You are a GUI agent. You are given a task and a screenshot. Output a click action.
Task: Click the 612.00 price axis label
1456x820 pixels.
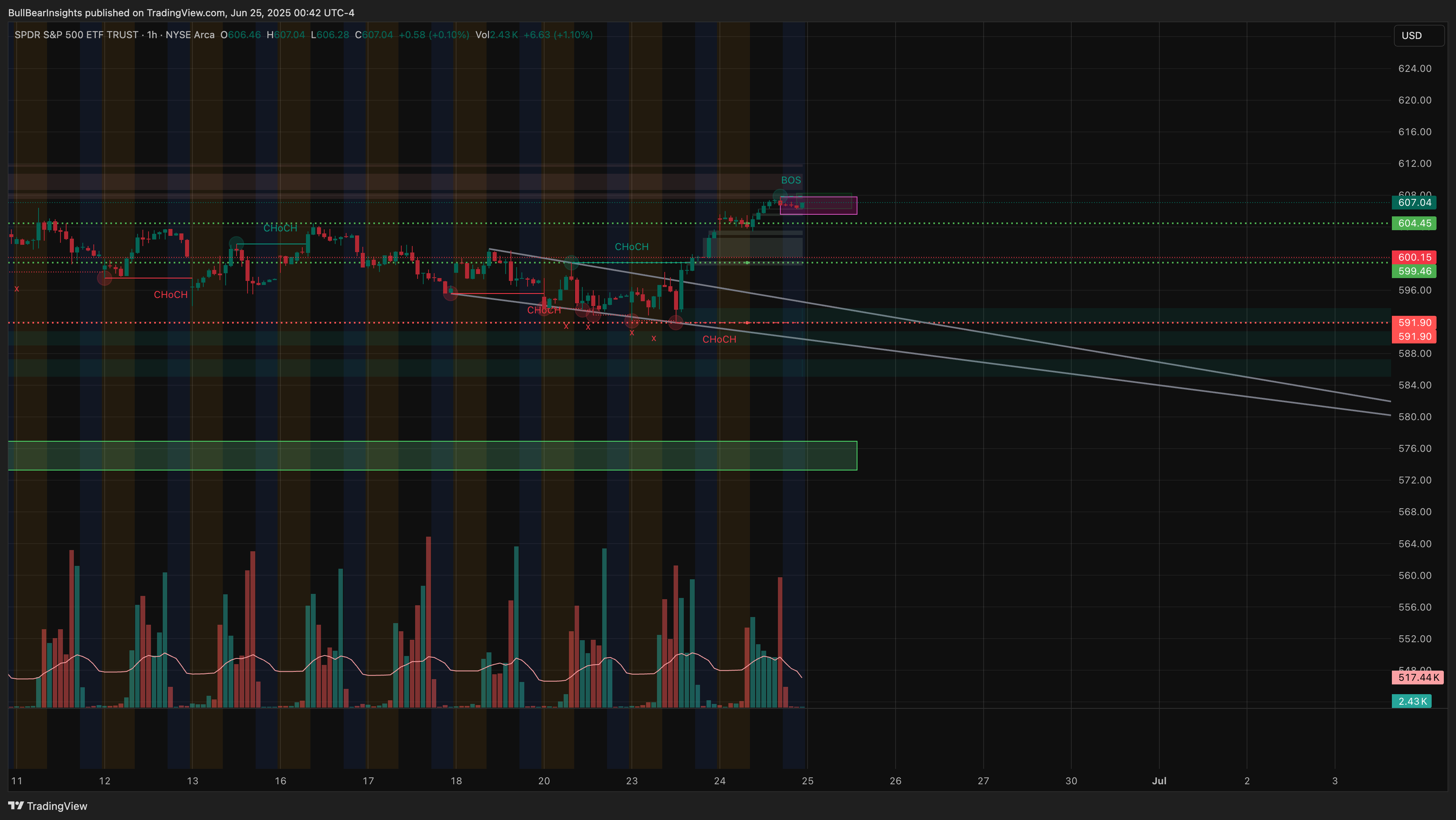pyautogui.click(x=1415, y=164)
